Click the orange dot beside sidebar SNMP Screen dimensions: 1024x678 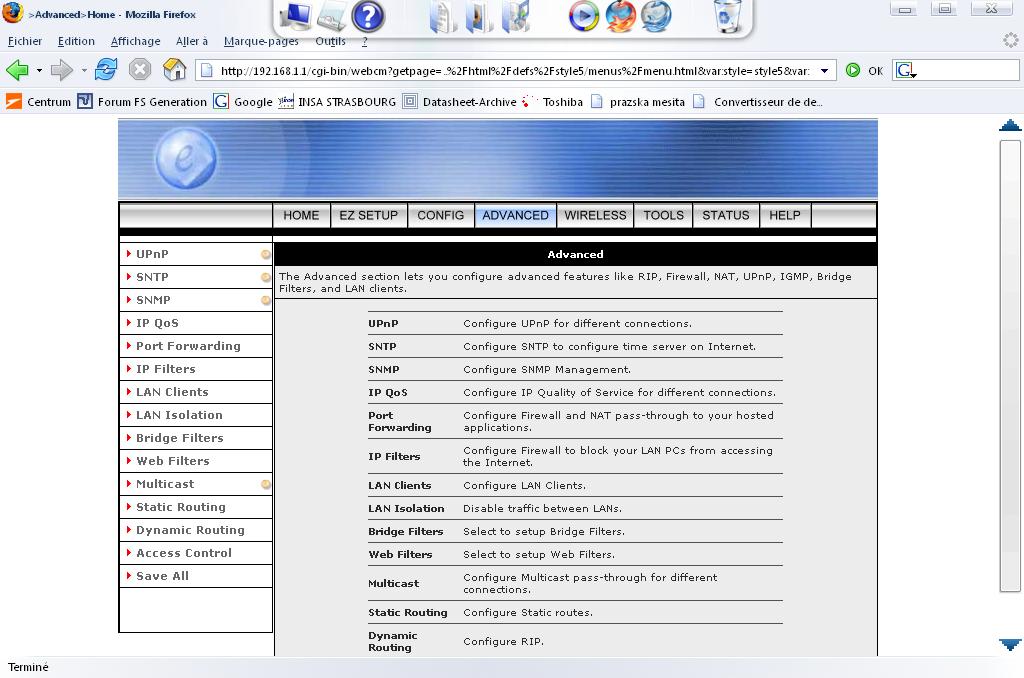coord(266,300)
